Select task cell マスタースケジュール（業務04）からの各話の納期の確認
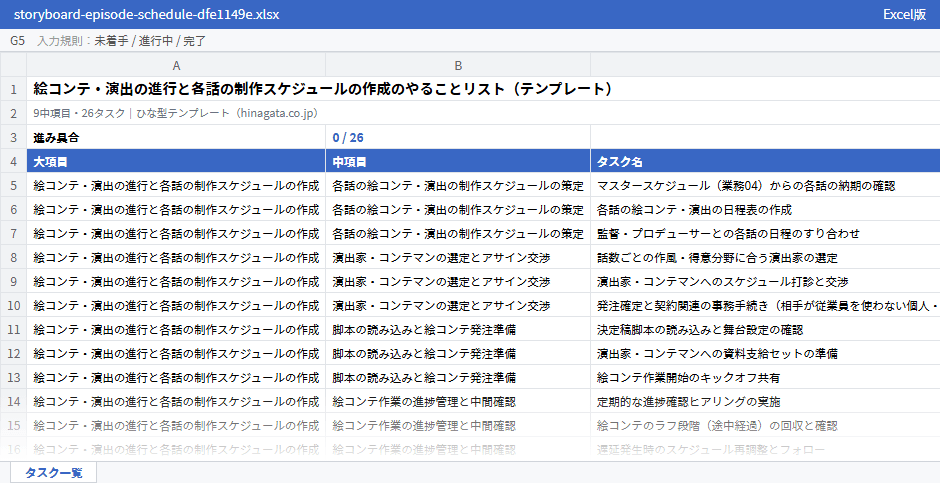940x483 pixels. pyautogui.click(x=766, y=186)
